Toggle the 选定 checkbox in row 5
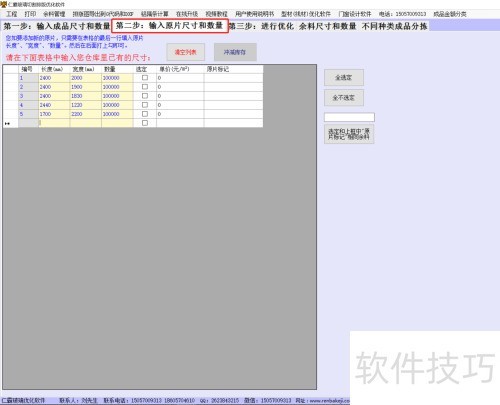 pos(145,114)
